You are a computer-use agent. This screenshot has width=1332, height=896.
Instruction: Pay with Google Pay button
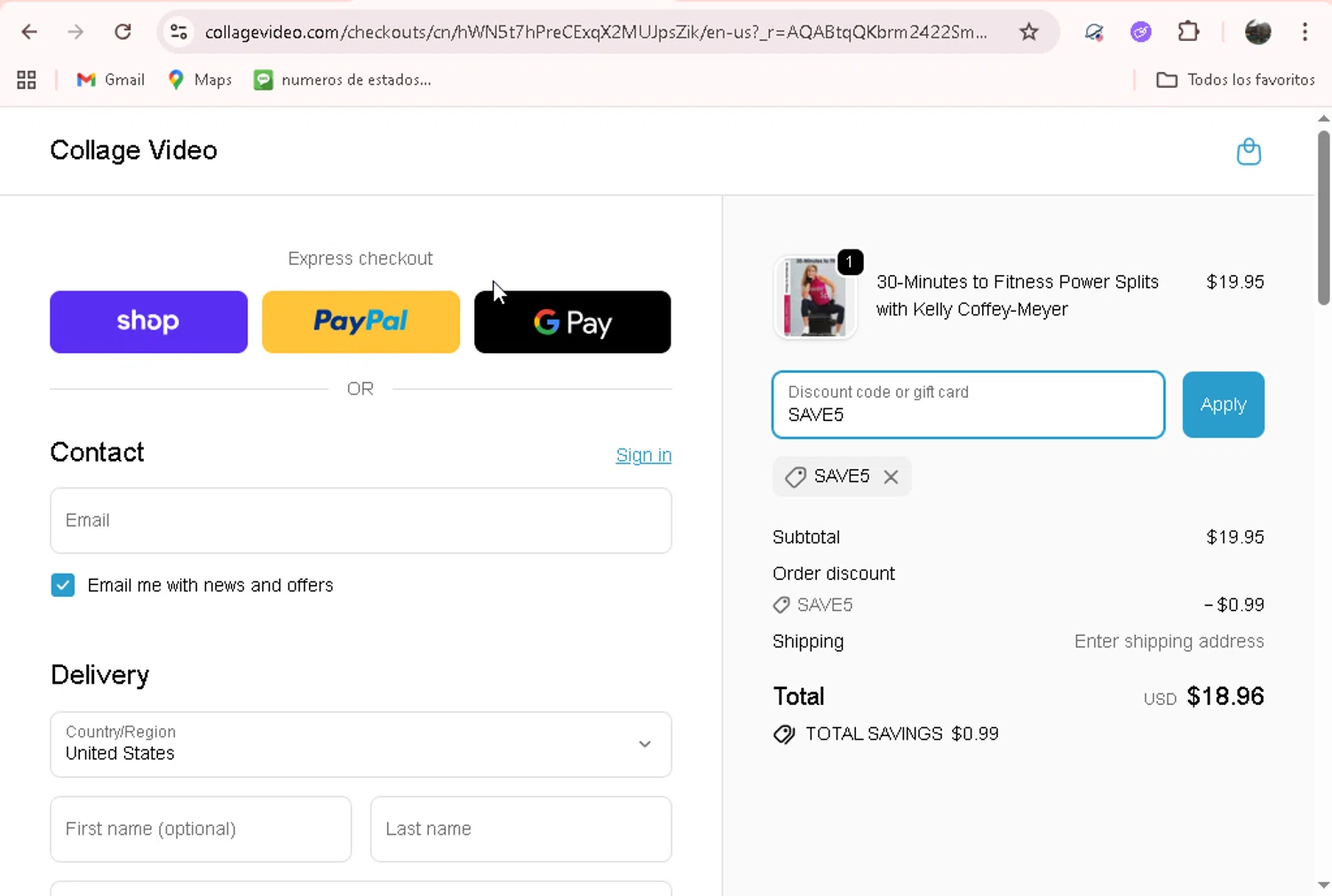573,321
